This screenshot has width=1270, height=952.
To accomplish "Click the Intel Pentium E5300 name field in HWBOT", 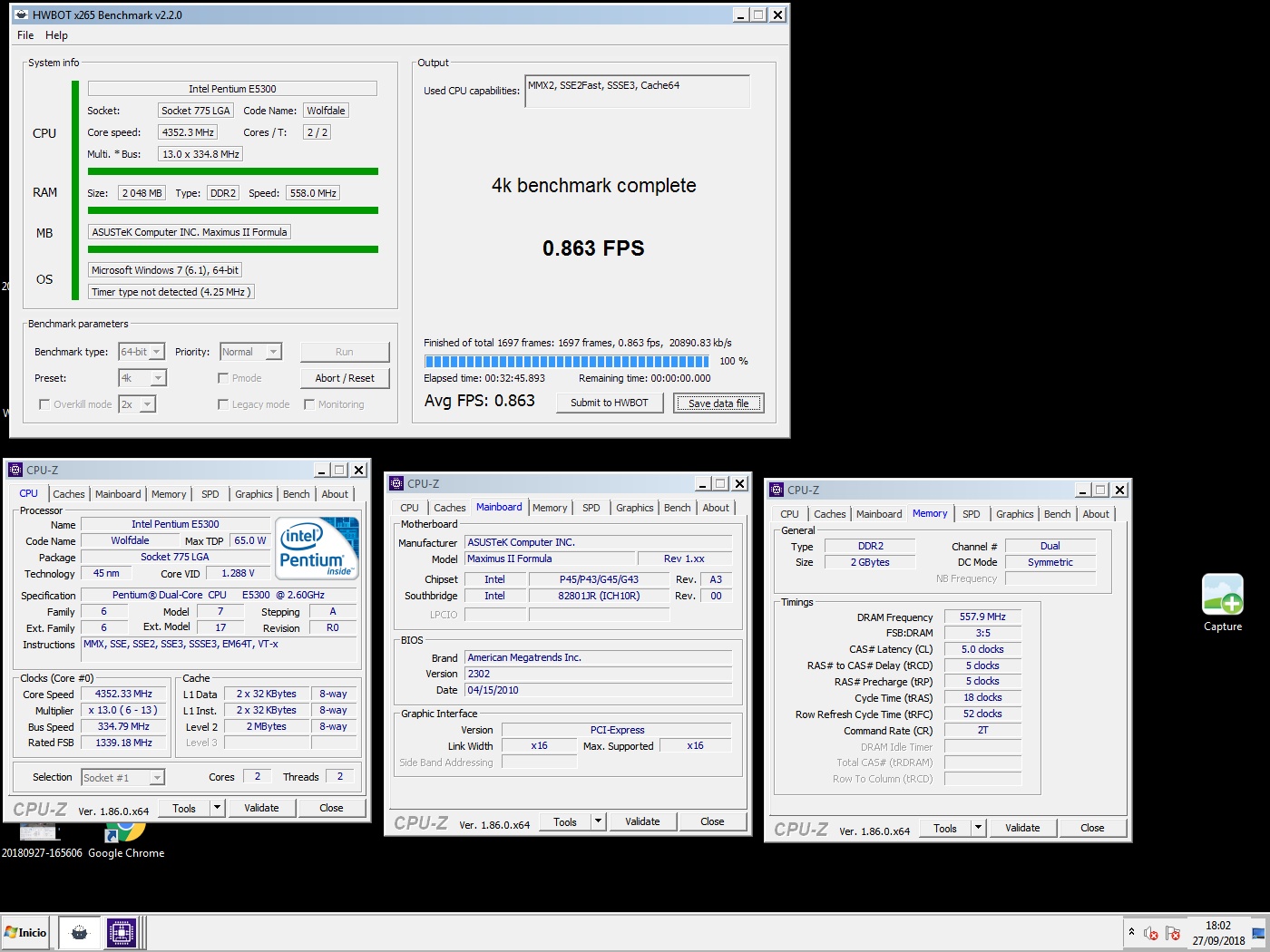I will click(232, 89).
